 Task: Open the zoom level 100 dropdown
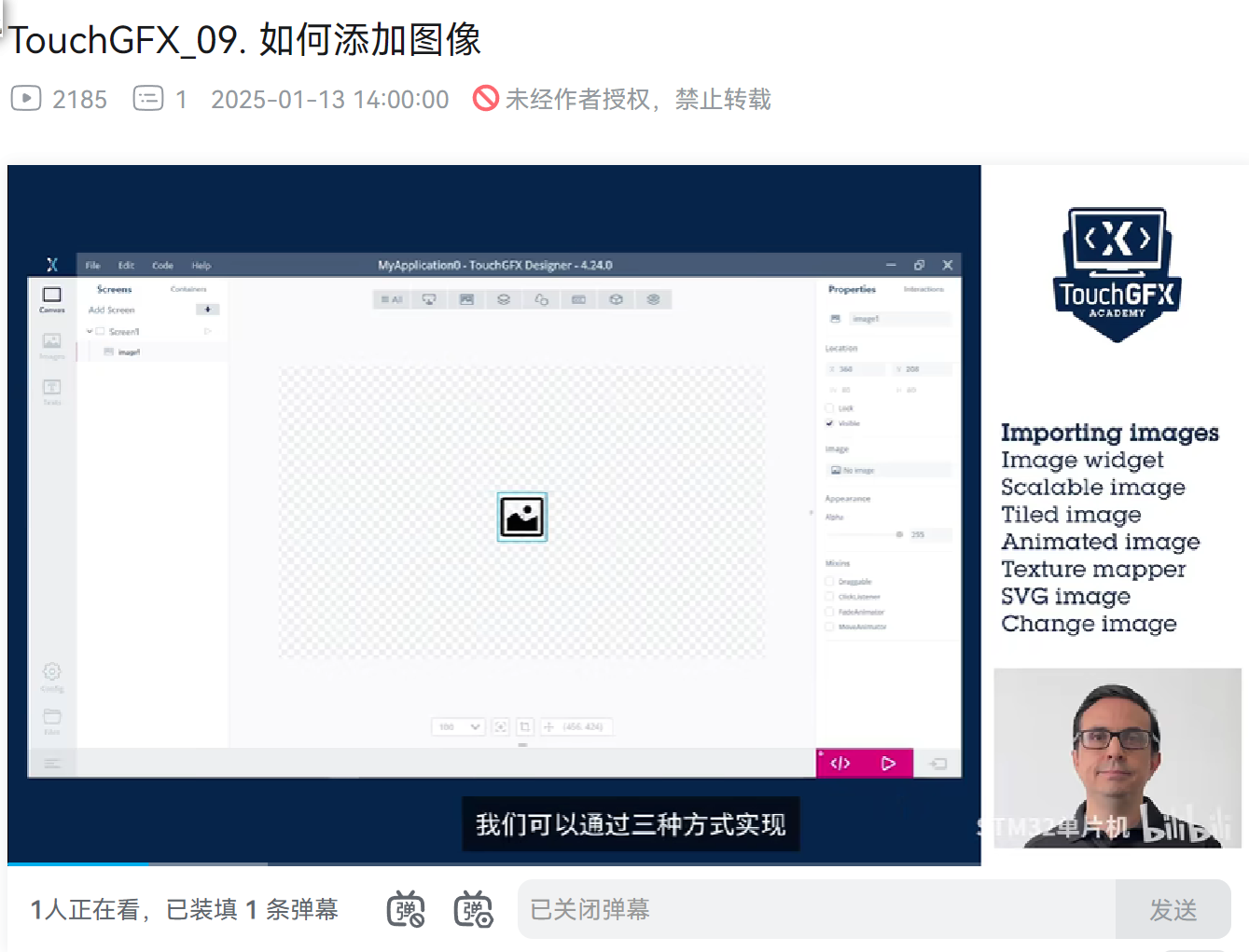click(458, 726)
